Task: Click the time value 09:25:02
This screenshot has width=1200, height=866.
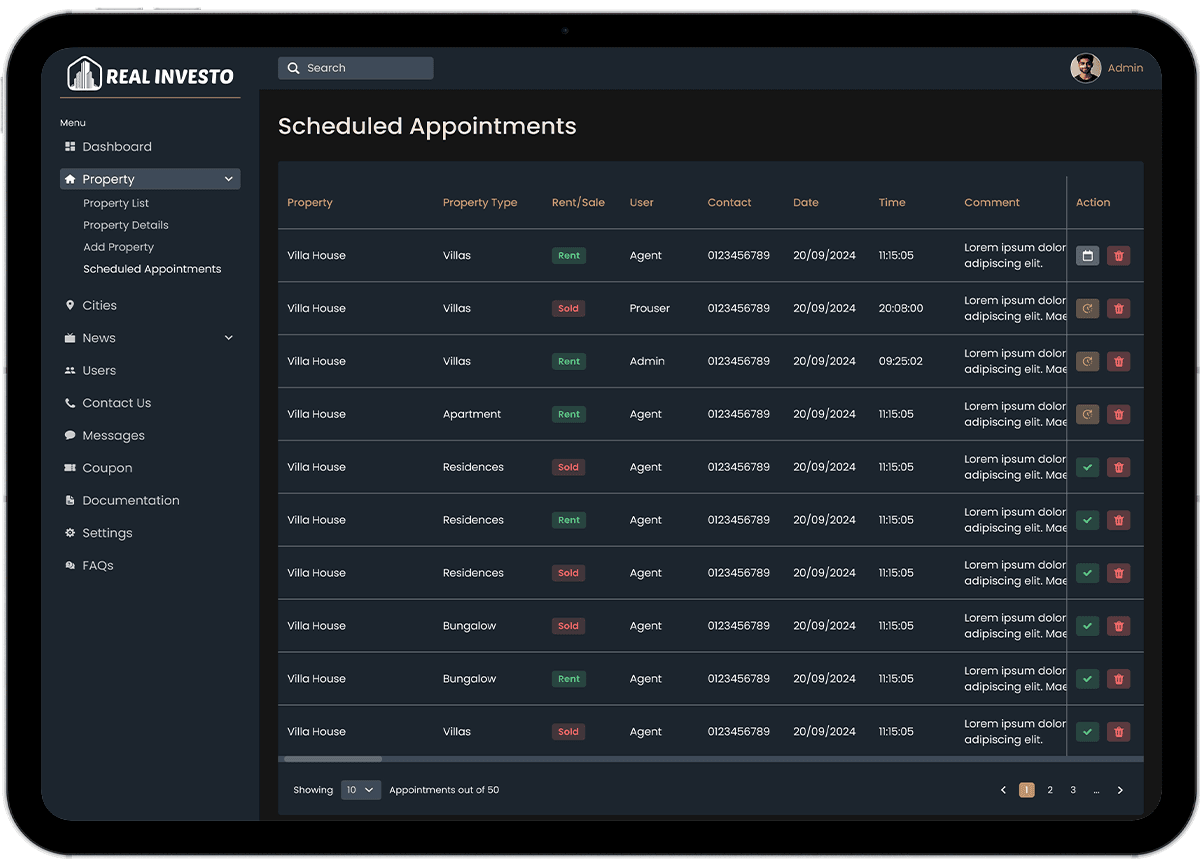Action: click(901, 362)
